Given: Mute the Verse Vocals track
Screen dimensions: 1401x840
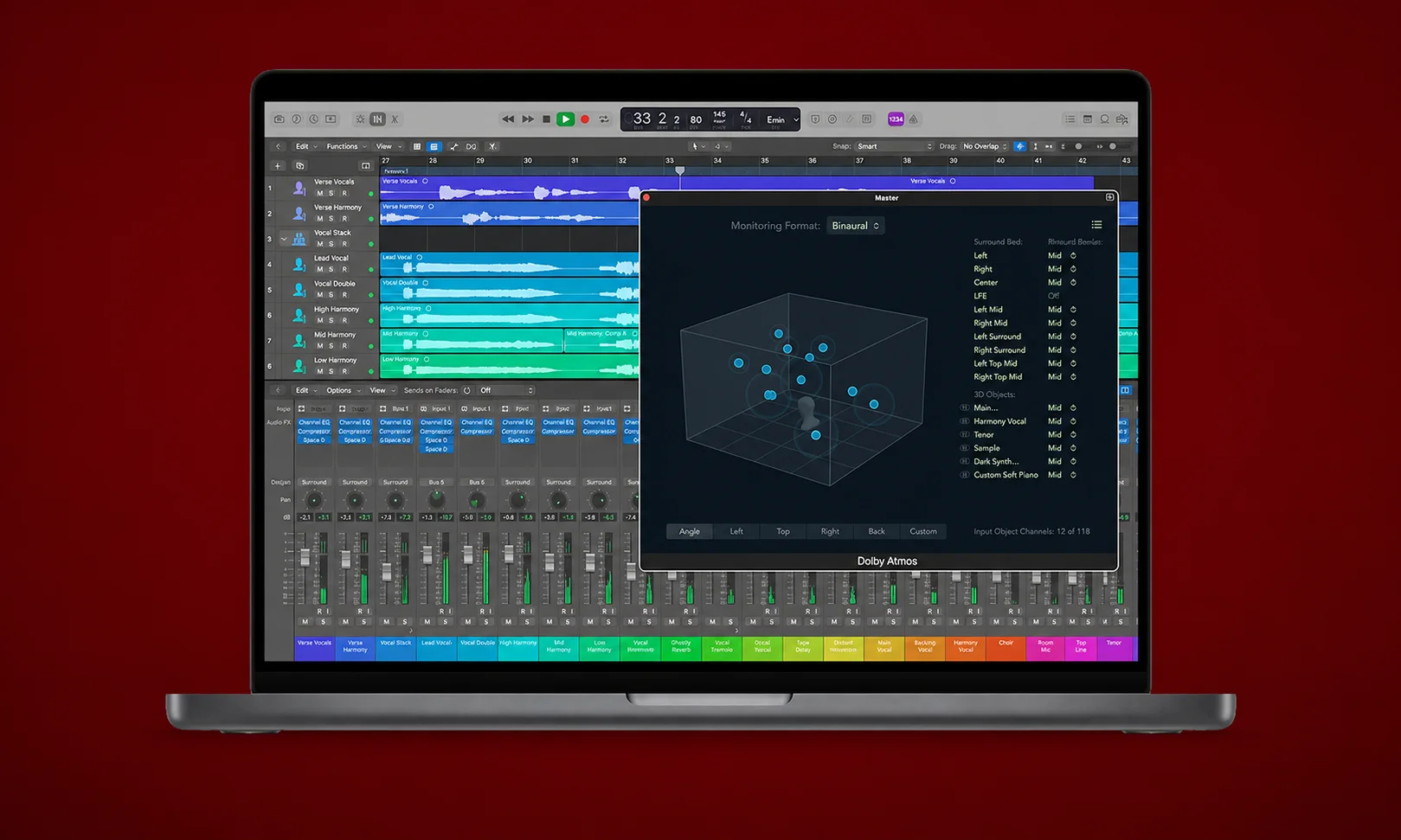Looking at the screenshot, I should (x=319, y=193).
